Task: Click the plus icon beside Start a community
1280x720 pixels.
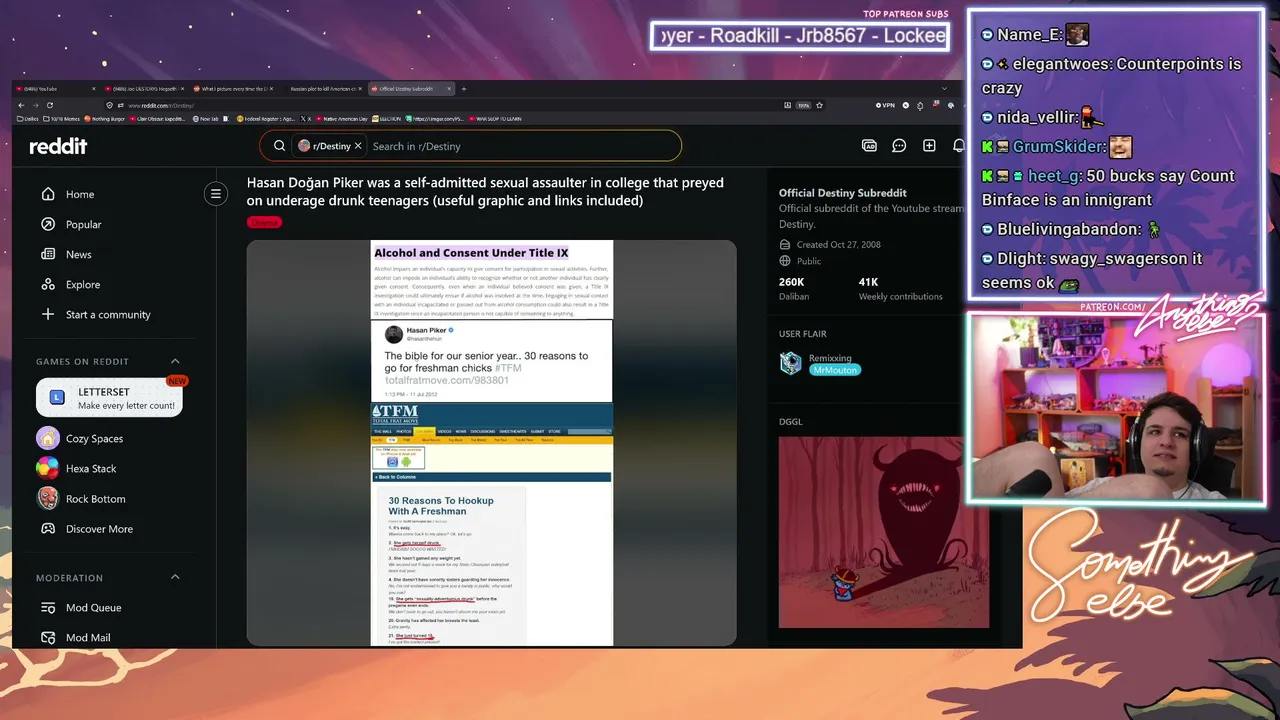Action: [48, 314]
